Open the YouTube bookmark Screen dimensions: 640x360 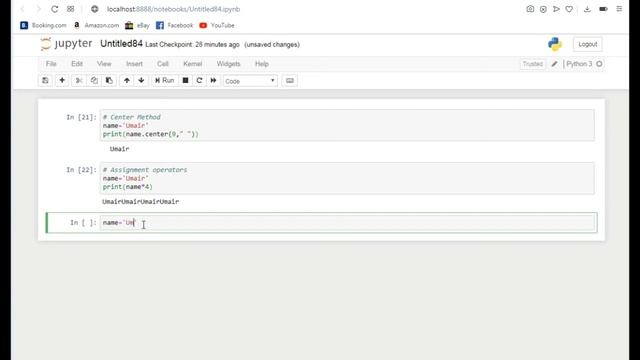pyautogui.click(x=217, y=25)
